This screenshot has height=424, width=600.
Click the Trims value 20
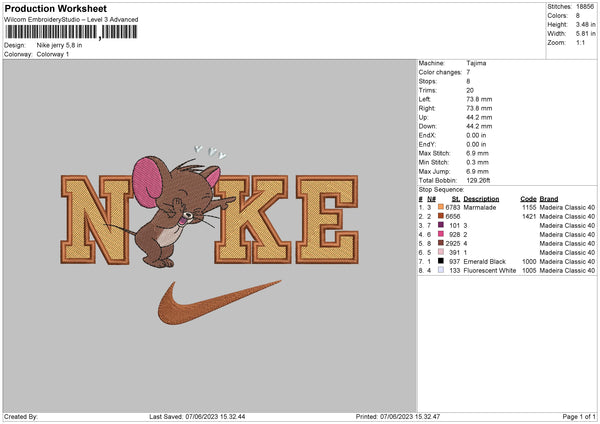coord(470,90)
